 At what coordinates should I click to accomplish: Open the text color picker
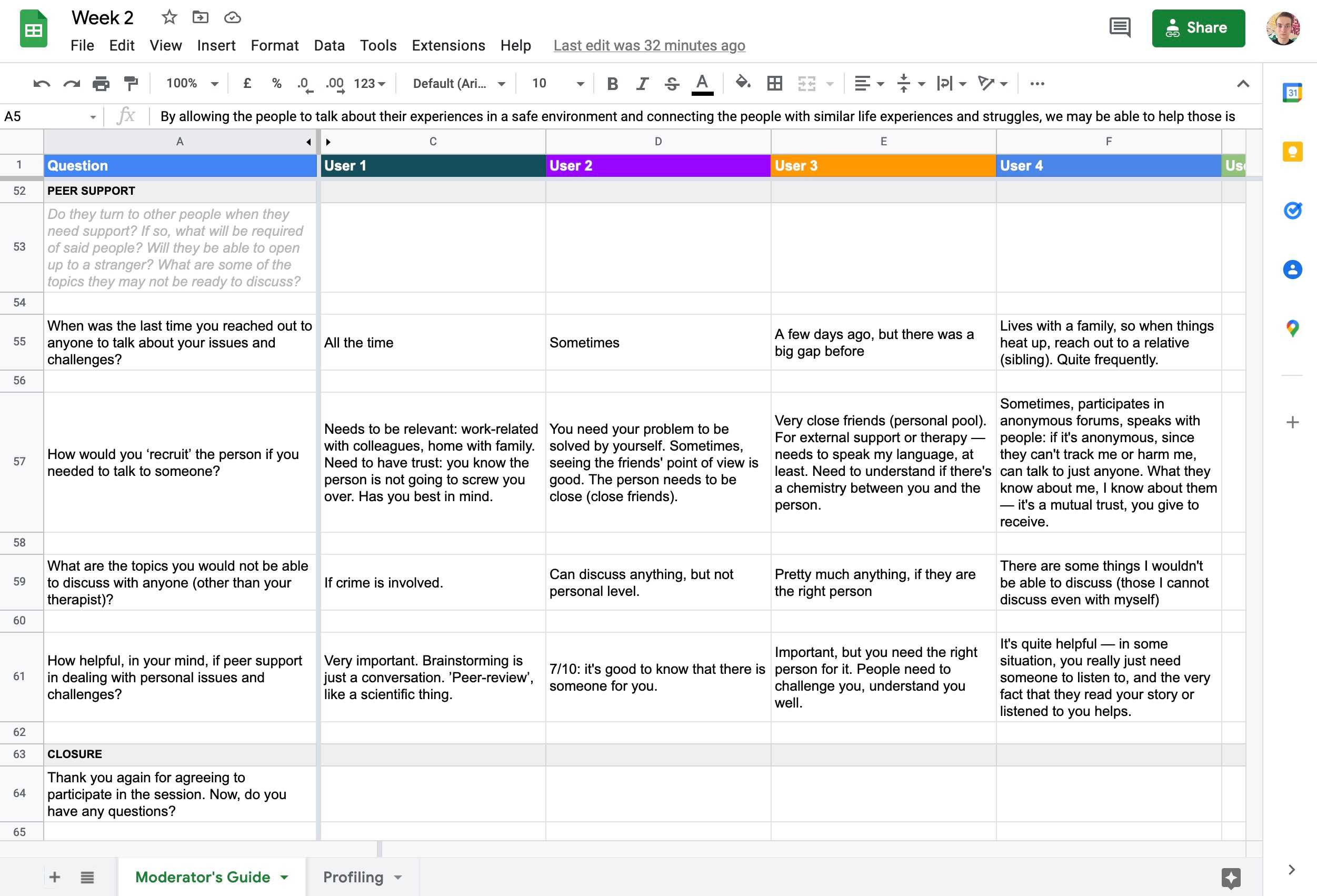[702, 84]
